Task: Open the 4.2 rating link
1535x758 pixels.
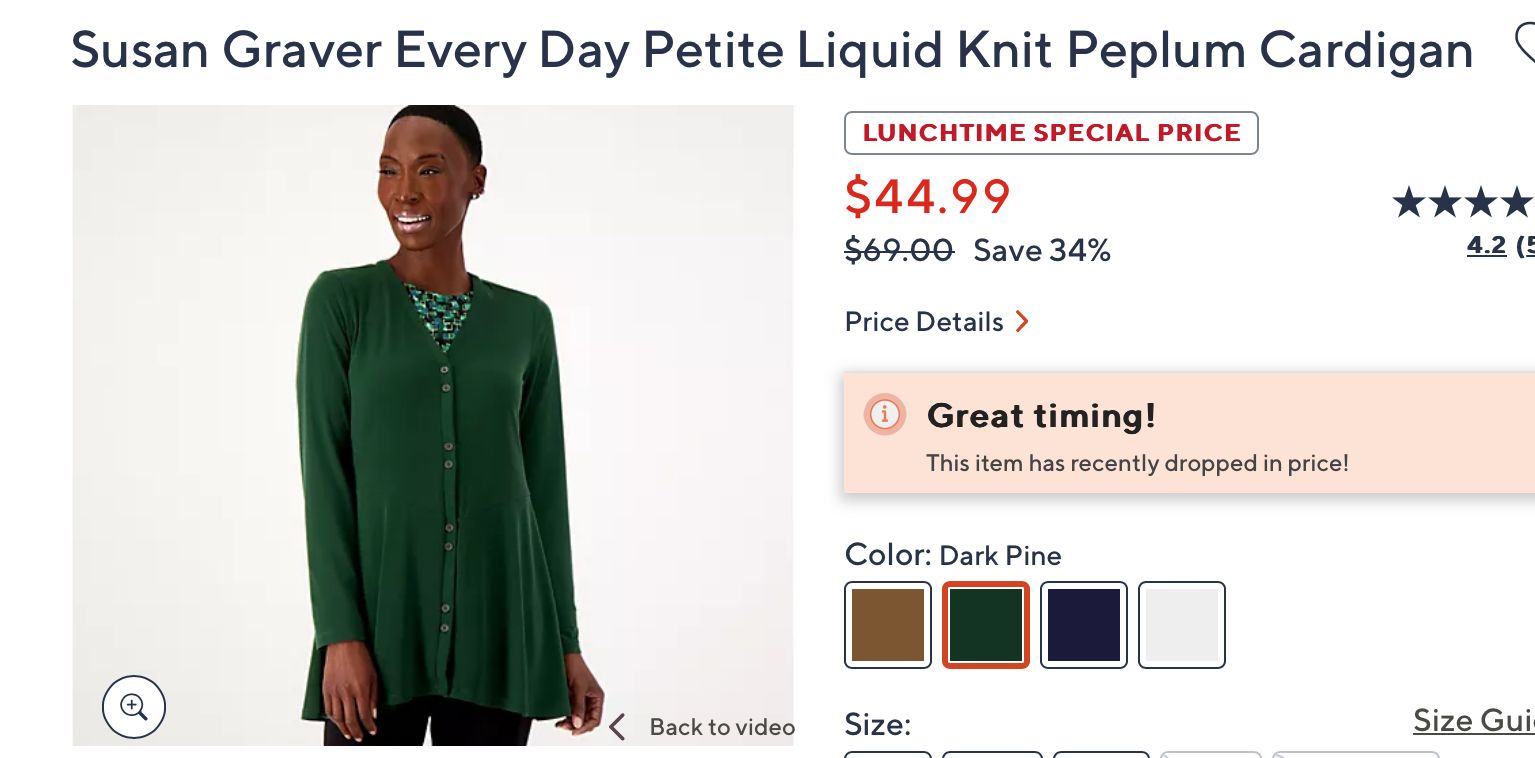Action: point(1486,246)
